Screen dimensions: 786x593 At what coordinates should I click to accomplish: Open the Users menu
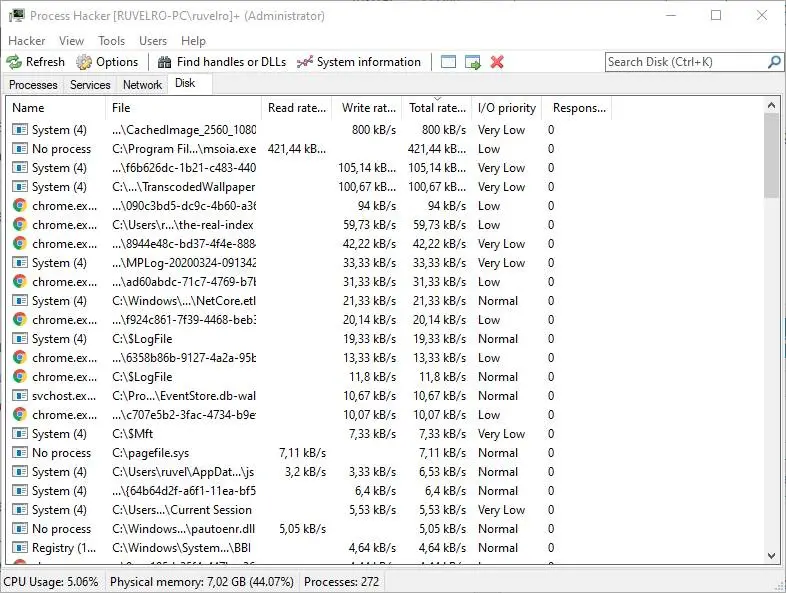(153, 41)
